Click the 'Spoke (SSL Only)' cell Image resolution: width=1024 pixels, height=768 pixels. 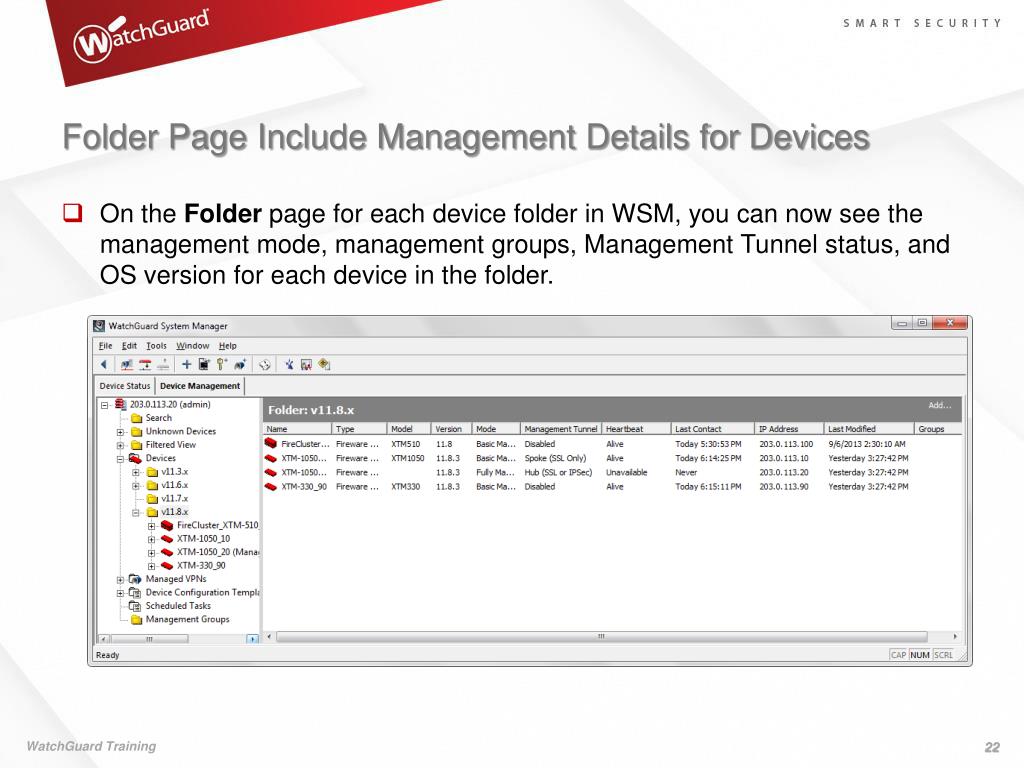[x=555, y=458]
